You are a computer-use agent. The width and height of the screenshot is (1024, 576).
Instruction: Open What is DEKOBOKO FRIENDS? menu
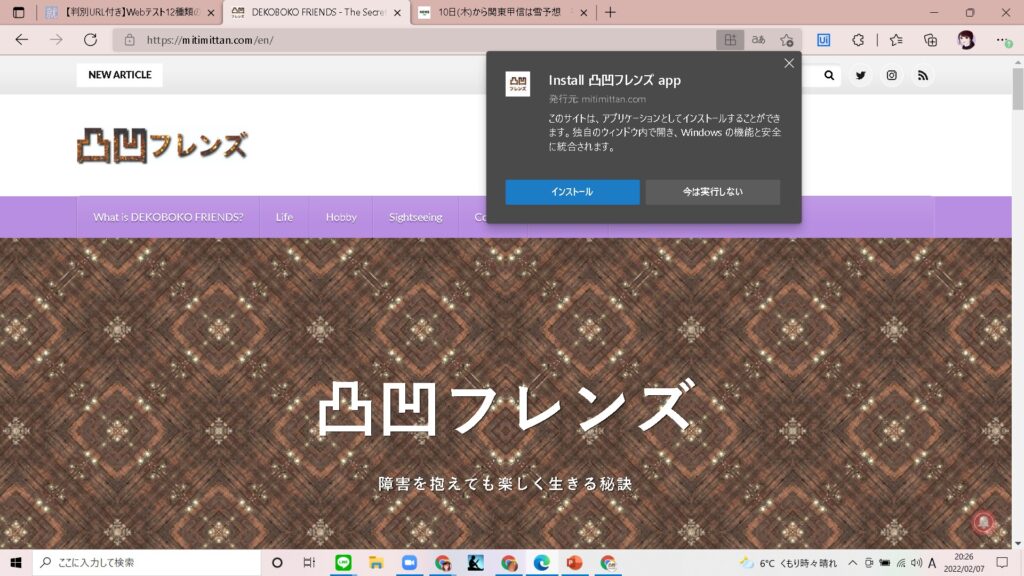[x=168, y=217]
